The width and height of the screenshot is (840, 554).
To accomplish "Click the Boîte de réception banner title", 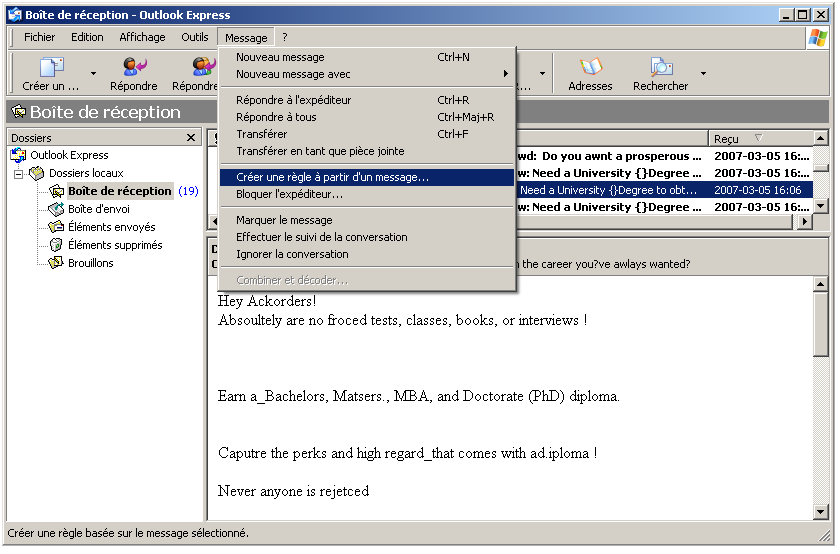I will click(105, 112).
